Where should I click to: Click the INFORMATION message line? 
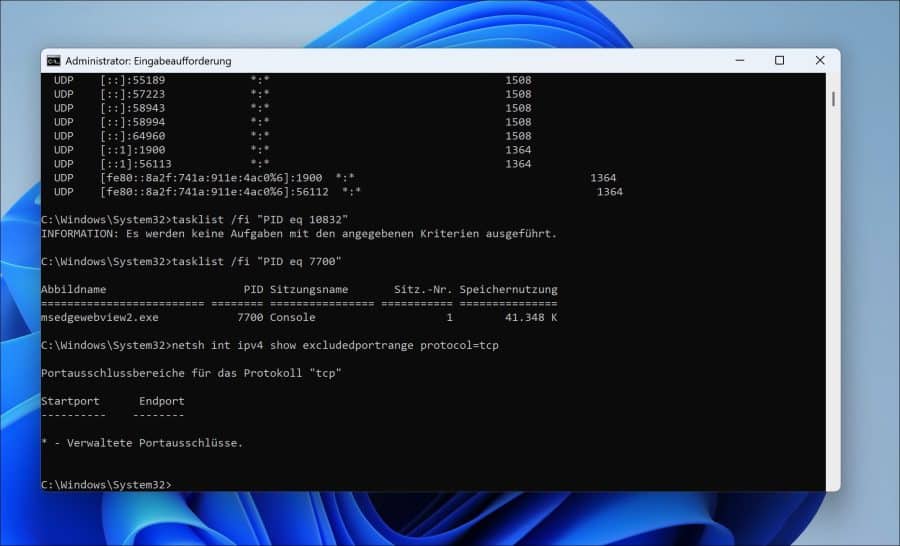click(x=298, y=233)
